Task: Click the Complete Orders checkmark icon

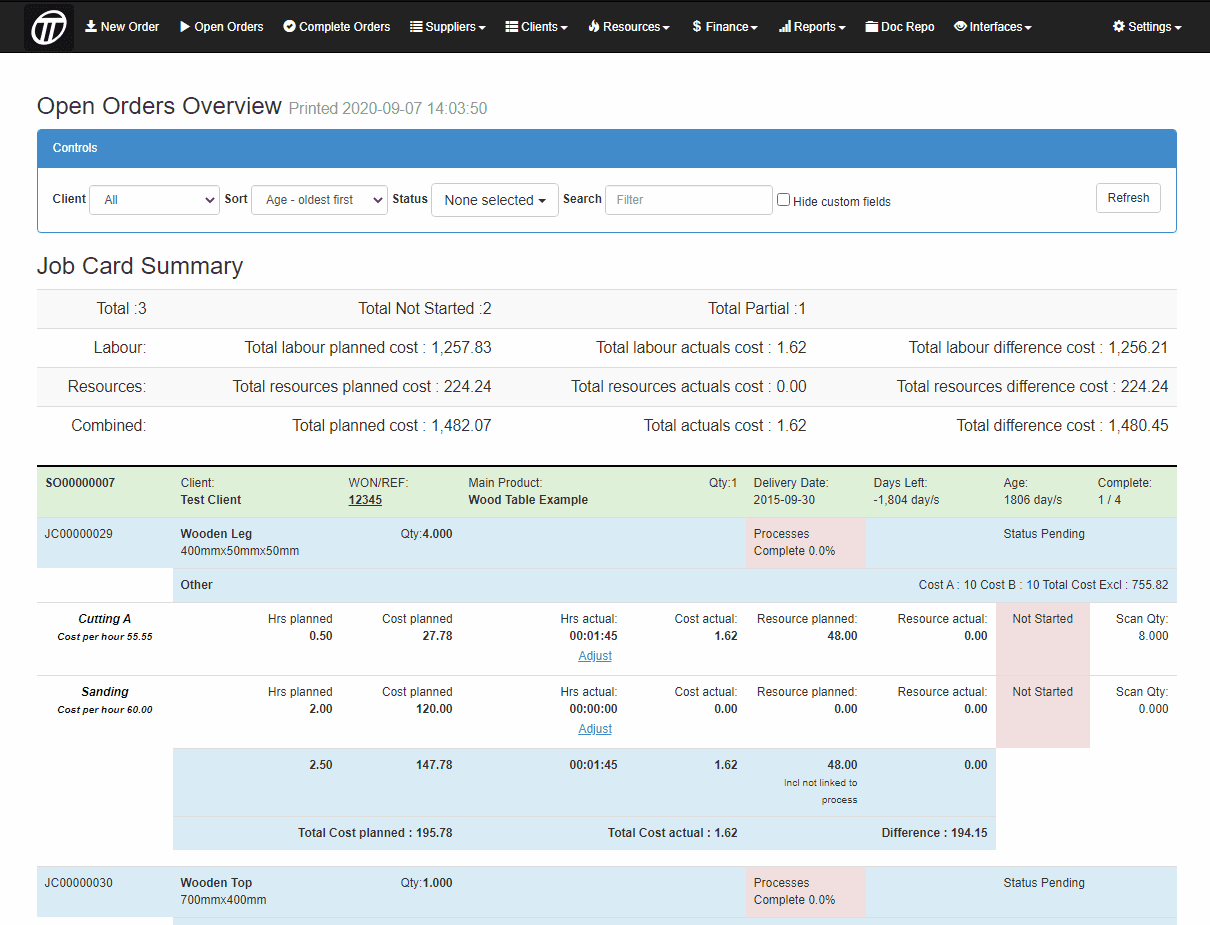Action: 289,27
